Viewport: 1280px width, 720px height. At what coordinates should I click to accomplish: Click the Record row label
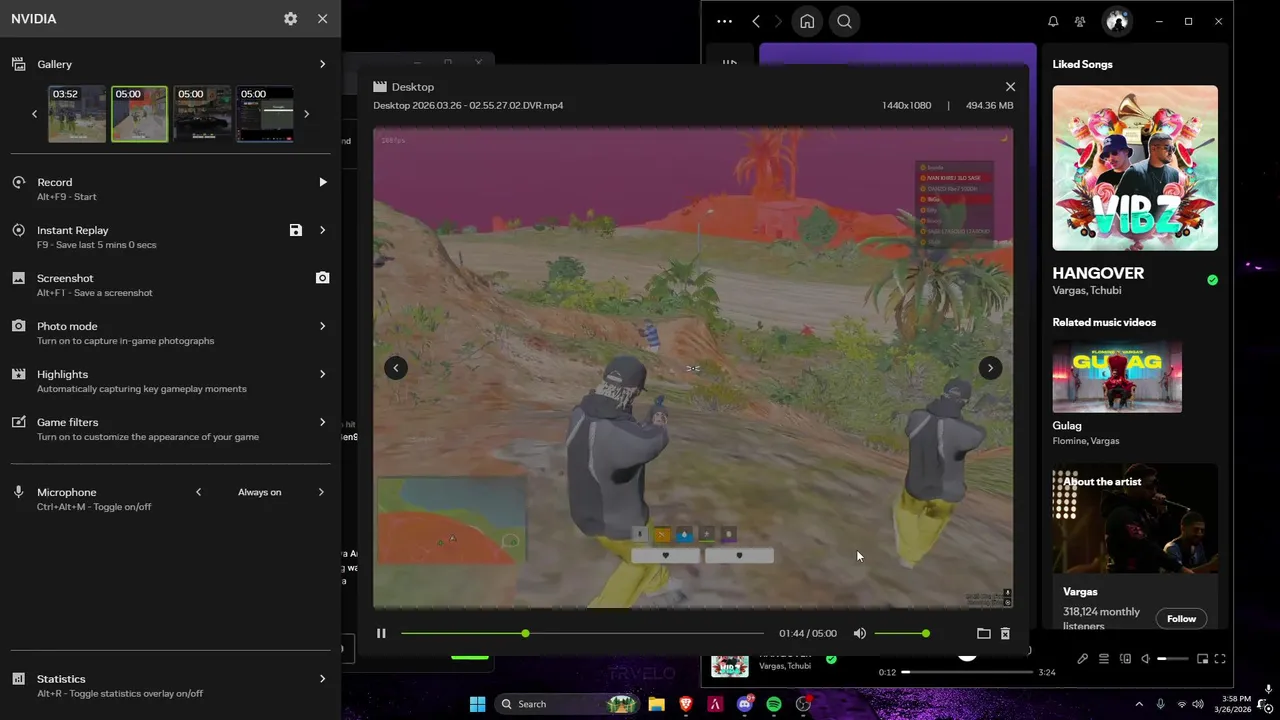[55, 182]
